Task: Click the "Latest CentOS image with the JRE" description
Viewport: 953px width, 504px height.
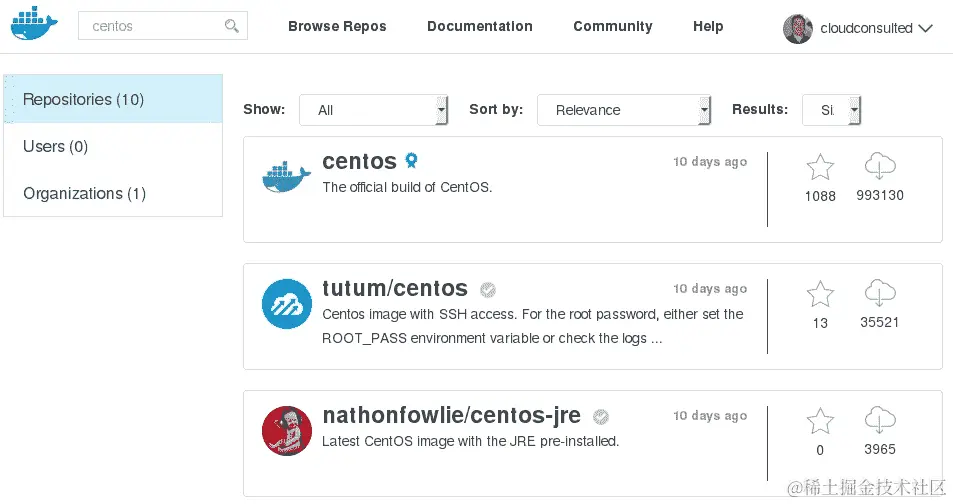Action: coord(470,441)
